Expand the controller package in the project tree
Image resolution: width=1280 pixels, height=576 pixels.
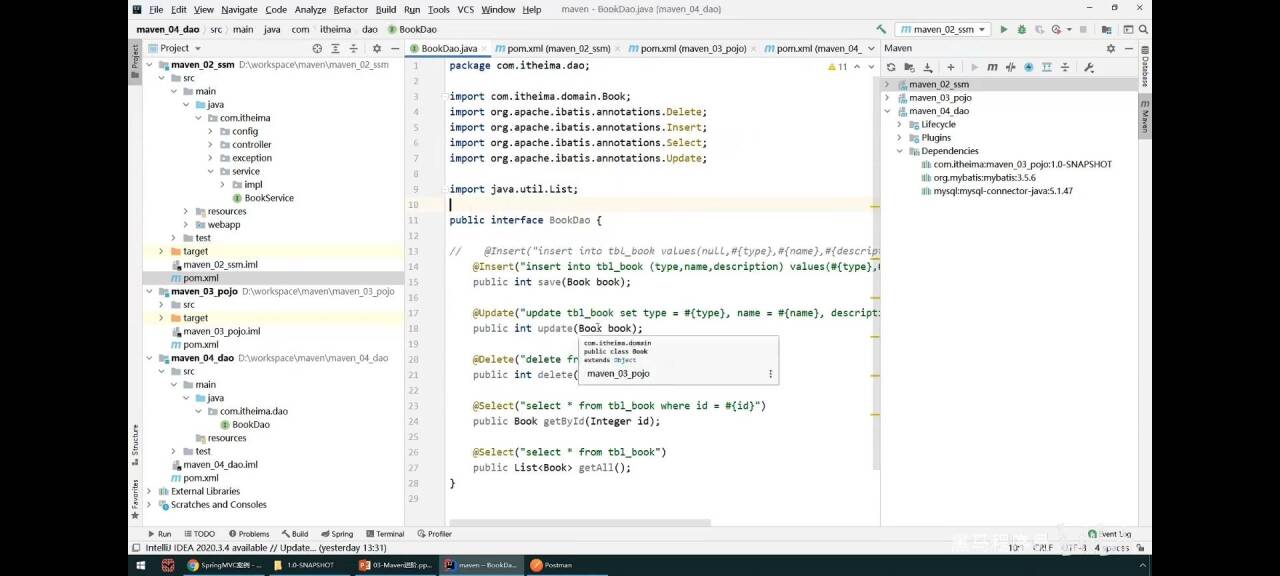210,145
